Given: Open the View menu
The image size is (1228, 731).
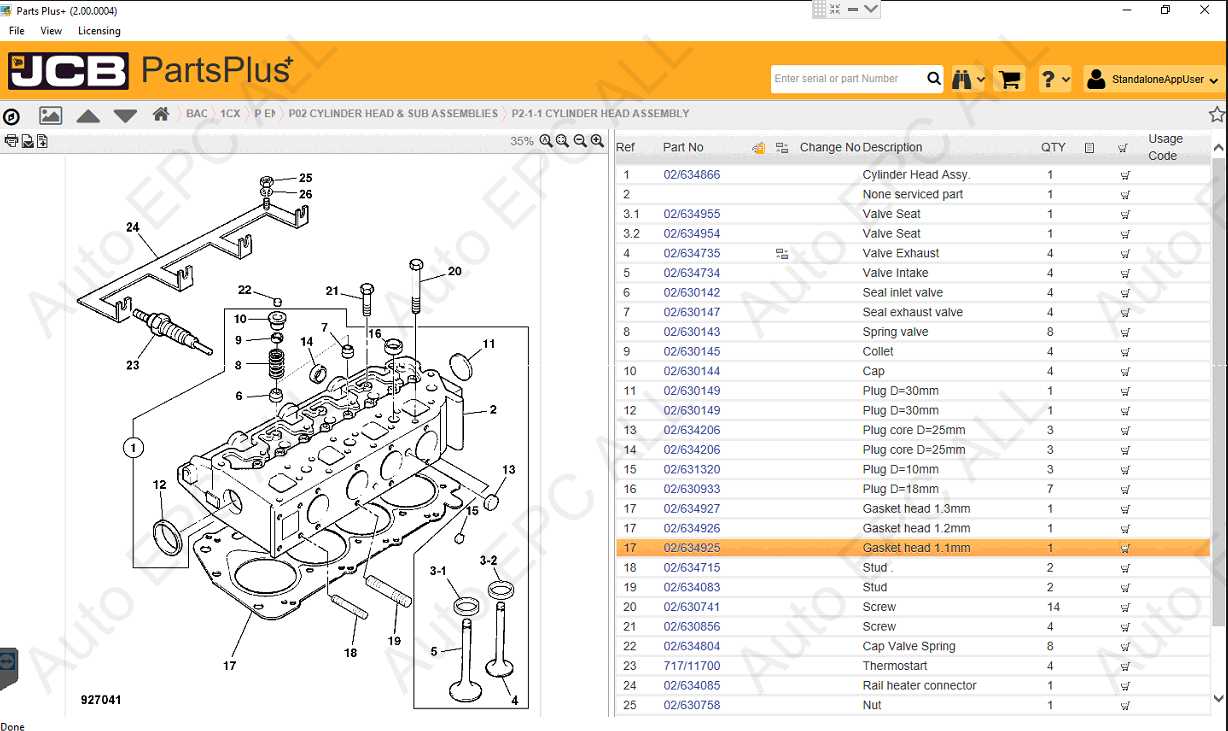Looking at the screenshot, I should pos(50,30).
